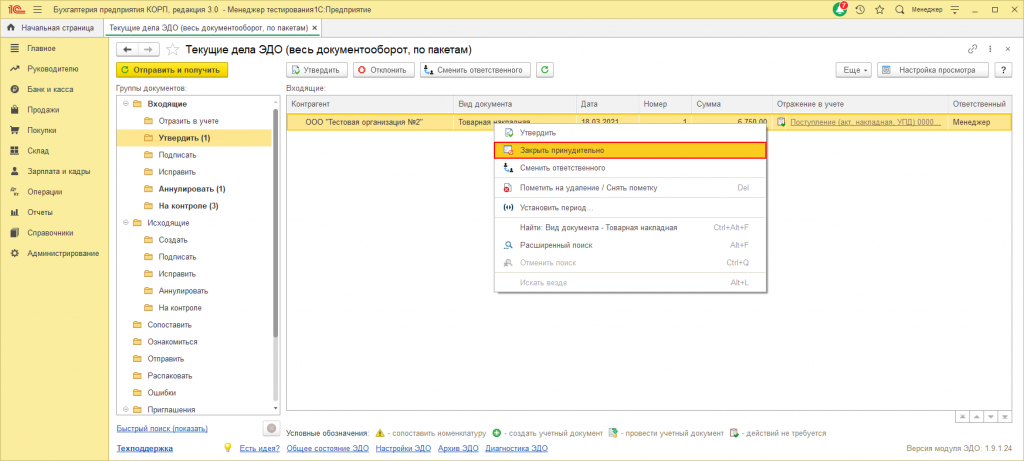Viewport: 1024px width, 461px height.
Task: Collapse the Исходящие folder group
Action: 125,223
